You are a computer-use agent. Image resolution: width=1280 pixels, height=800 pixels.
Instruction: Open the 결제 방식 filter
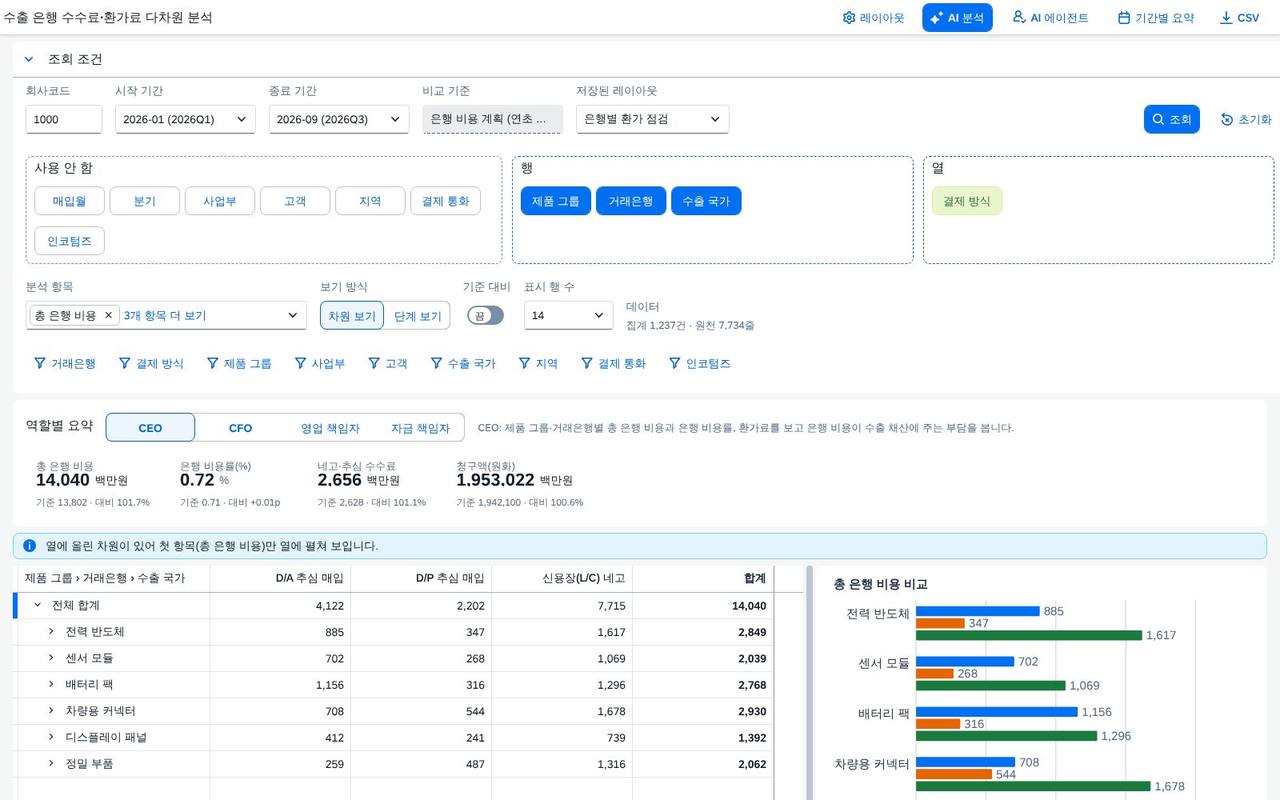coord(151,364)
